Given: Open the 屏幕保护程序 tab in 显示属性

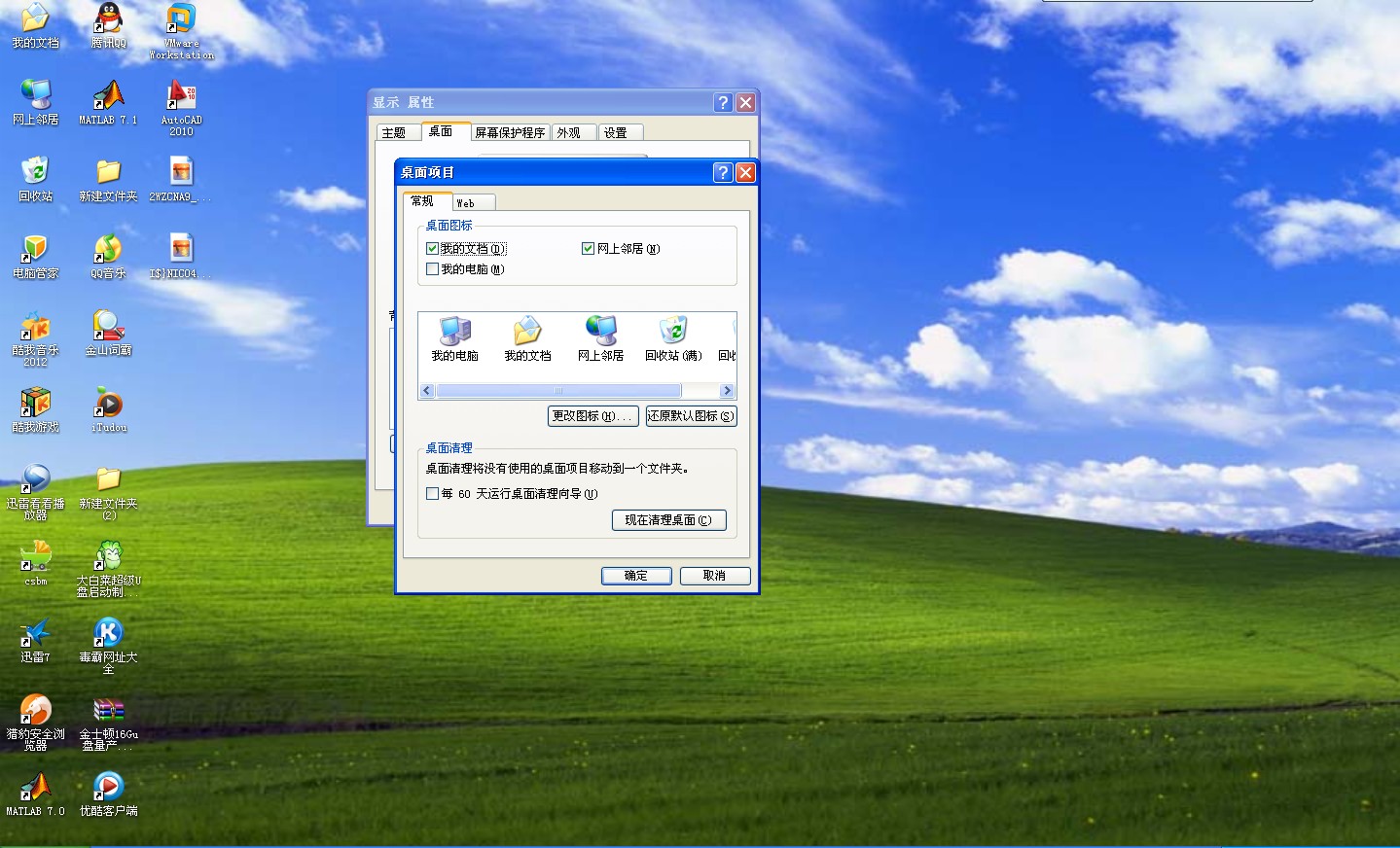Looking at the screenshot, I should [x=511, y=132].
